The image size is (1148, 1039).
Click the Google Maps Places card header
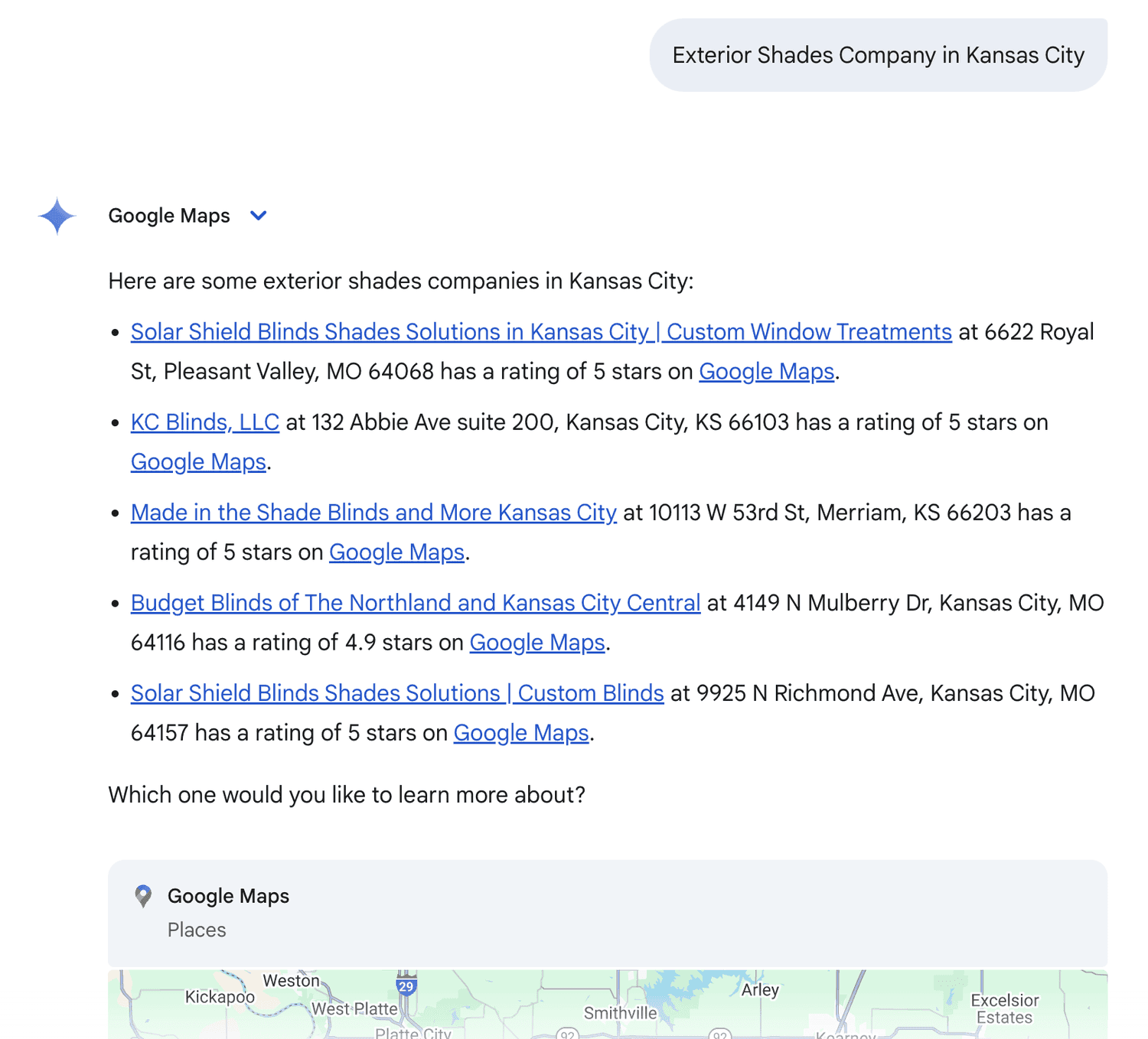[x=608, y=913]
